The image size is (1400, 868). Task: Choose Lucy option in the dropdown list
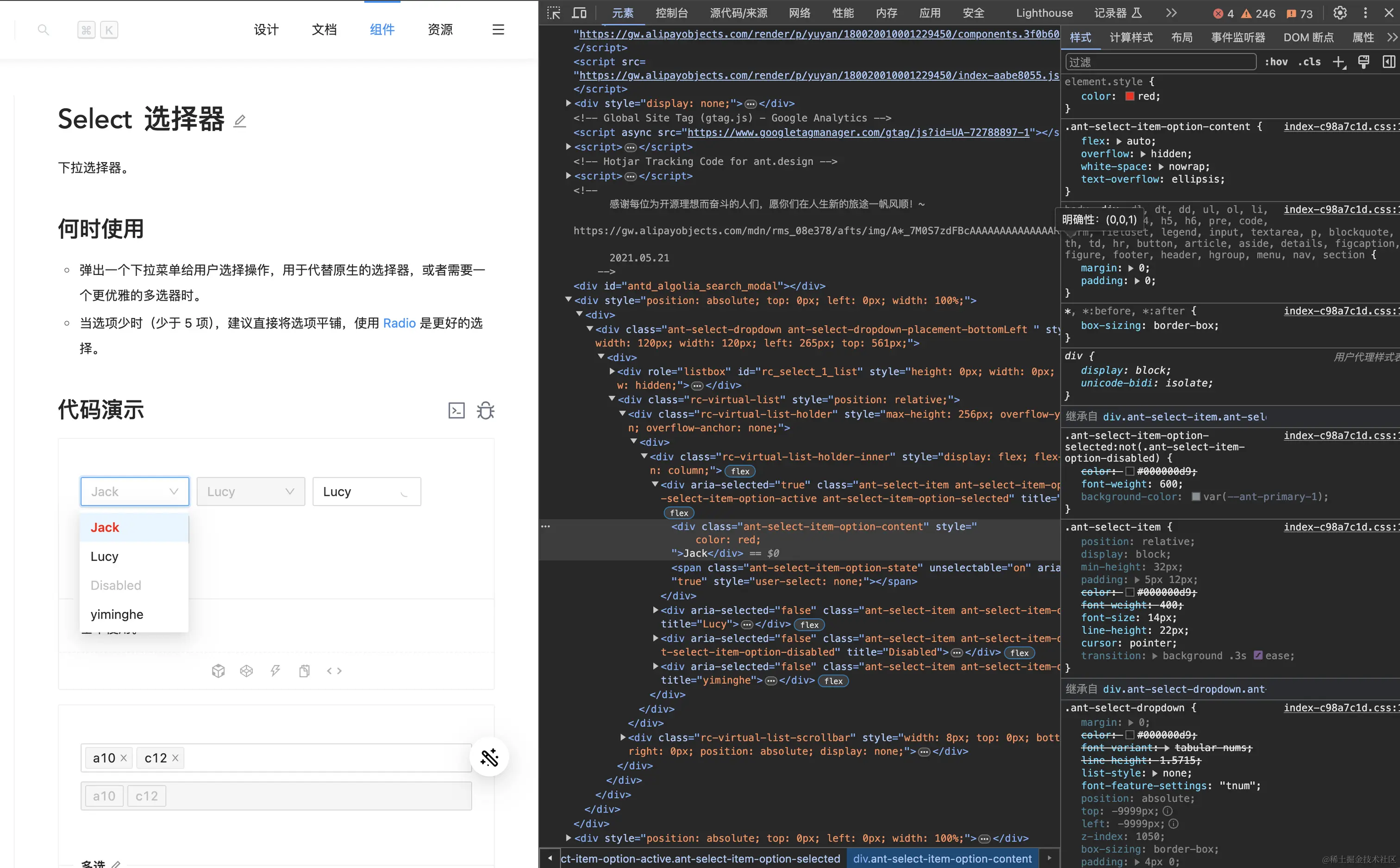pyautogui.click(x=134, y=556)
